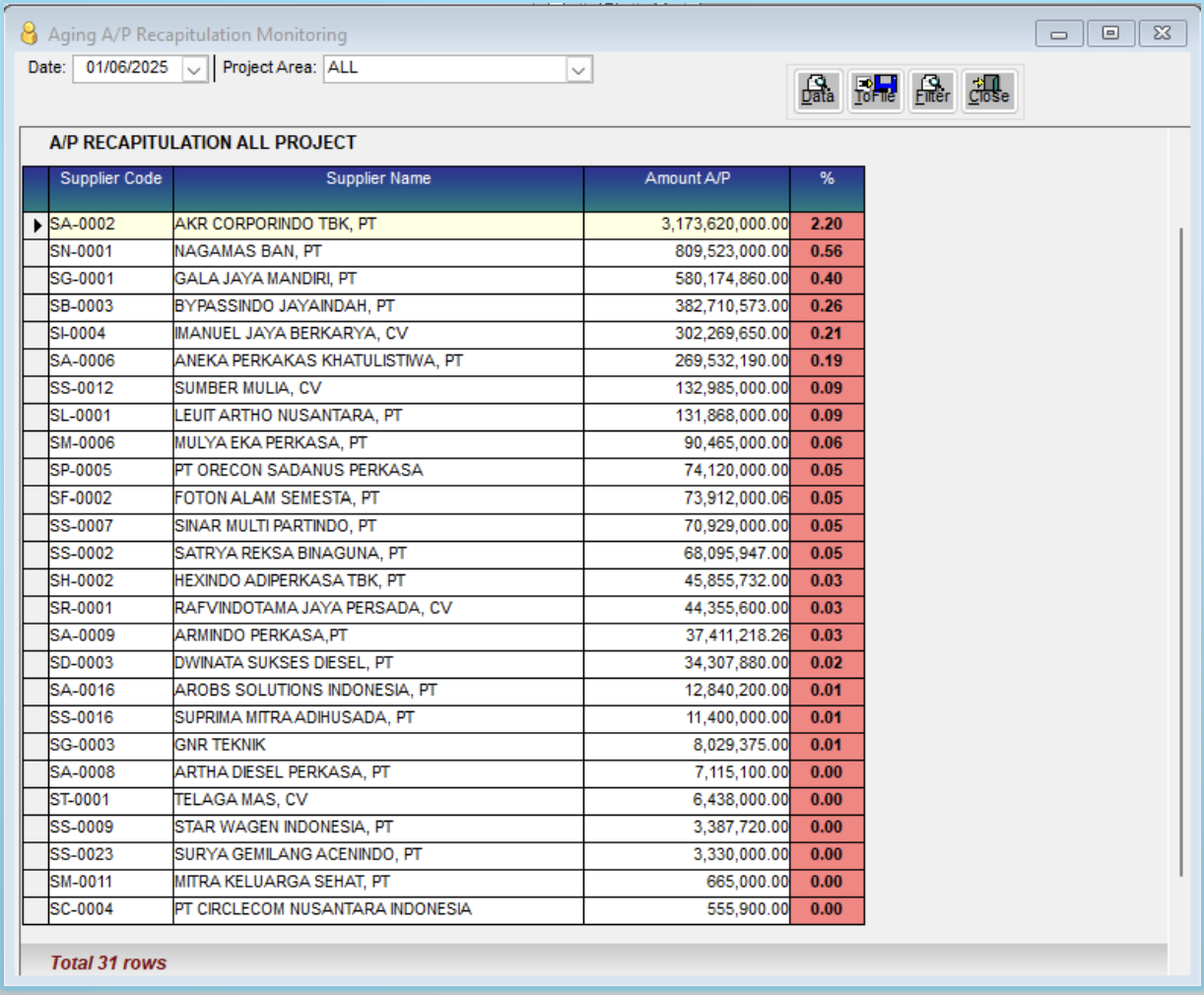Select supplier code SA-0002

tap(110, 225)
